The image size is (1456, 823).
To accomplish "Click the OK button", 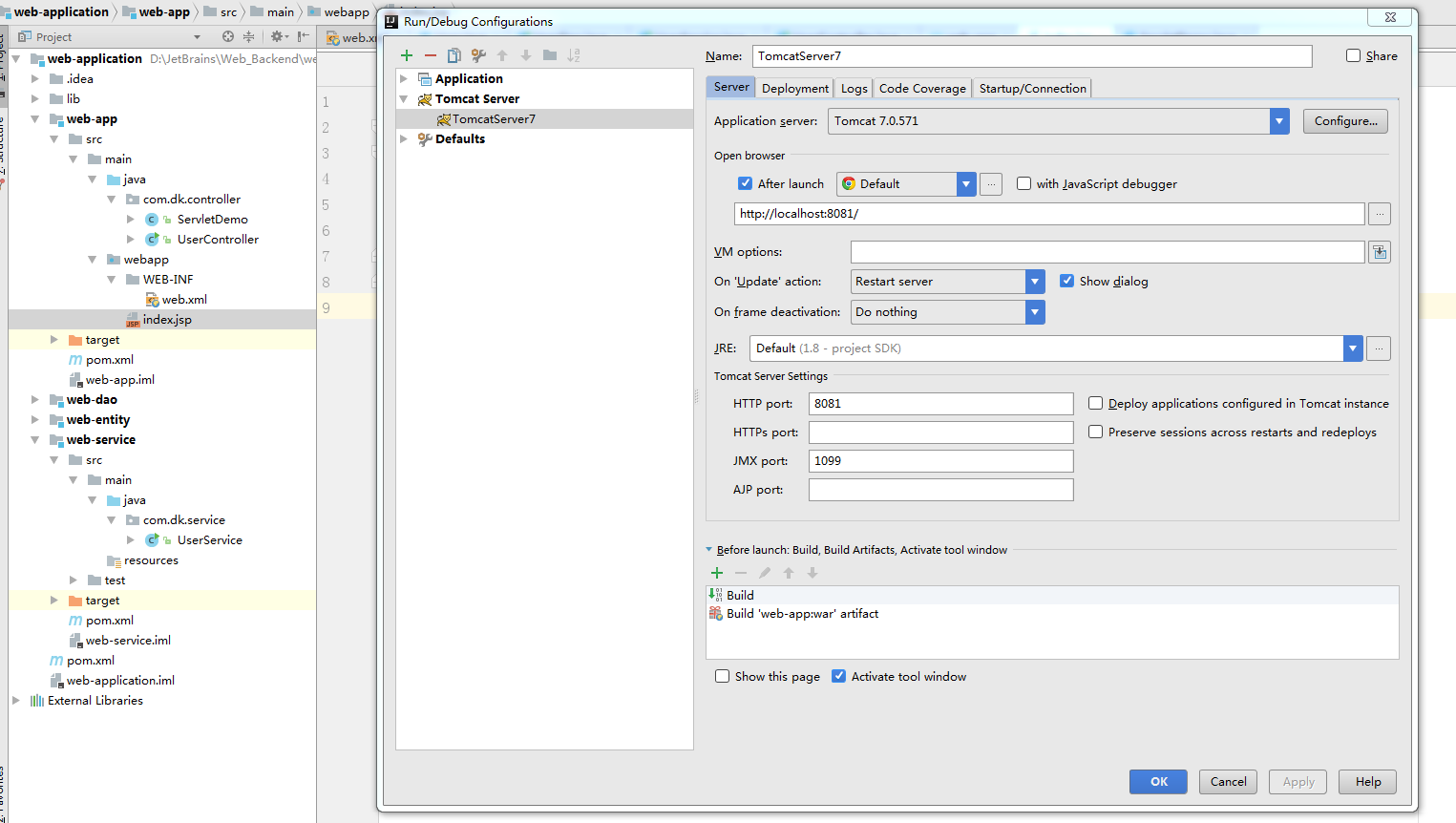I will coord(1158,781).
